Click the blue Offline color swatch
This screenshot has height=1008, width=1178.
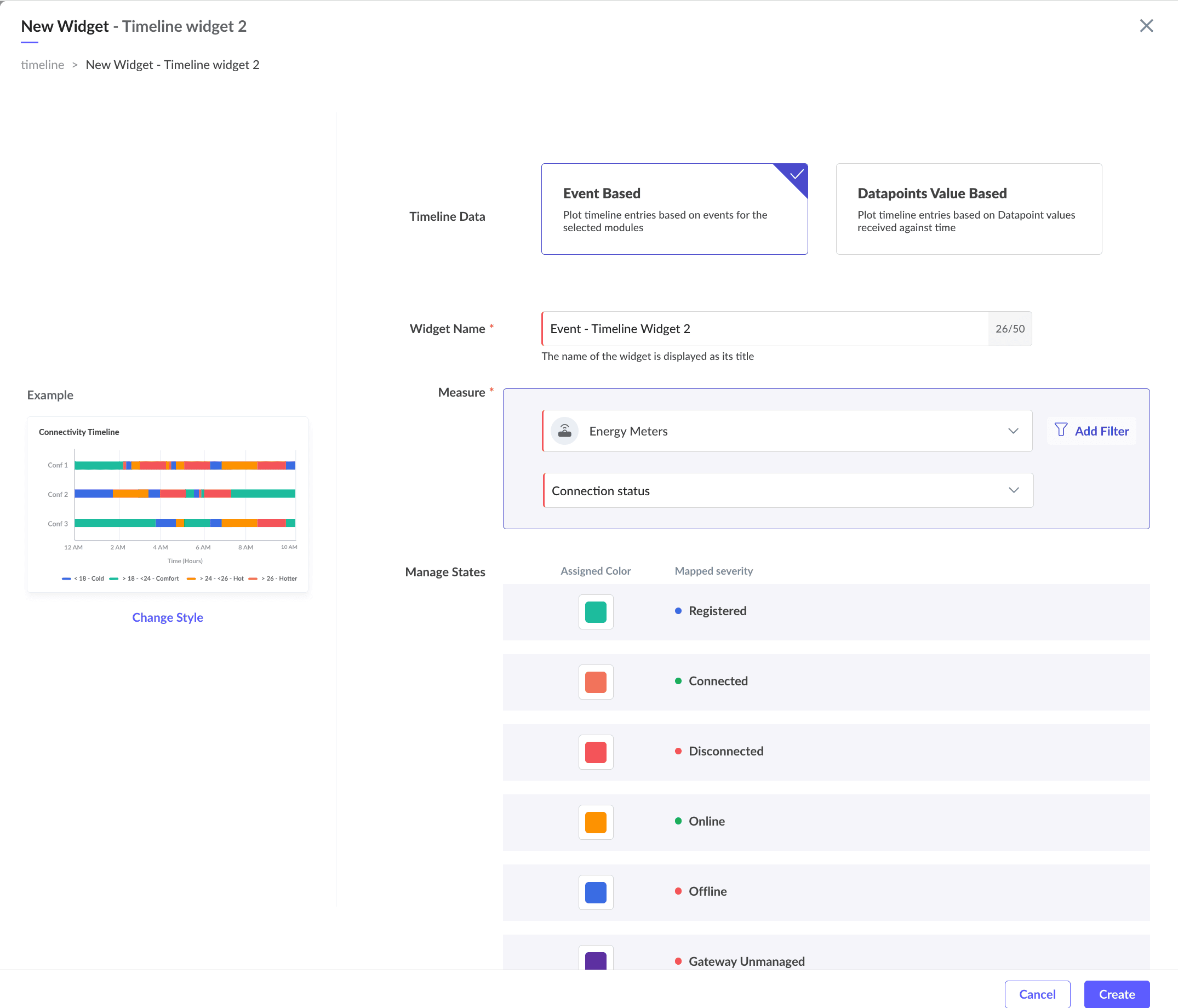[x=595, y=892]
